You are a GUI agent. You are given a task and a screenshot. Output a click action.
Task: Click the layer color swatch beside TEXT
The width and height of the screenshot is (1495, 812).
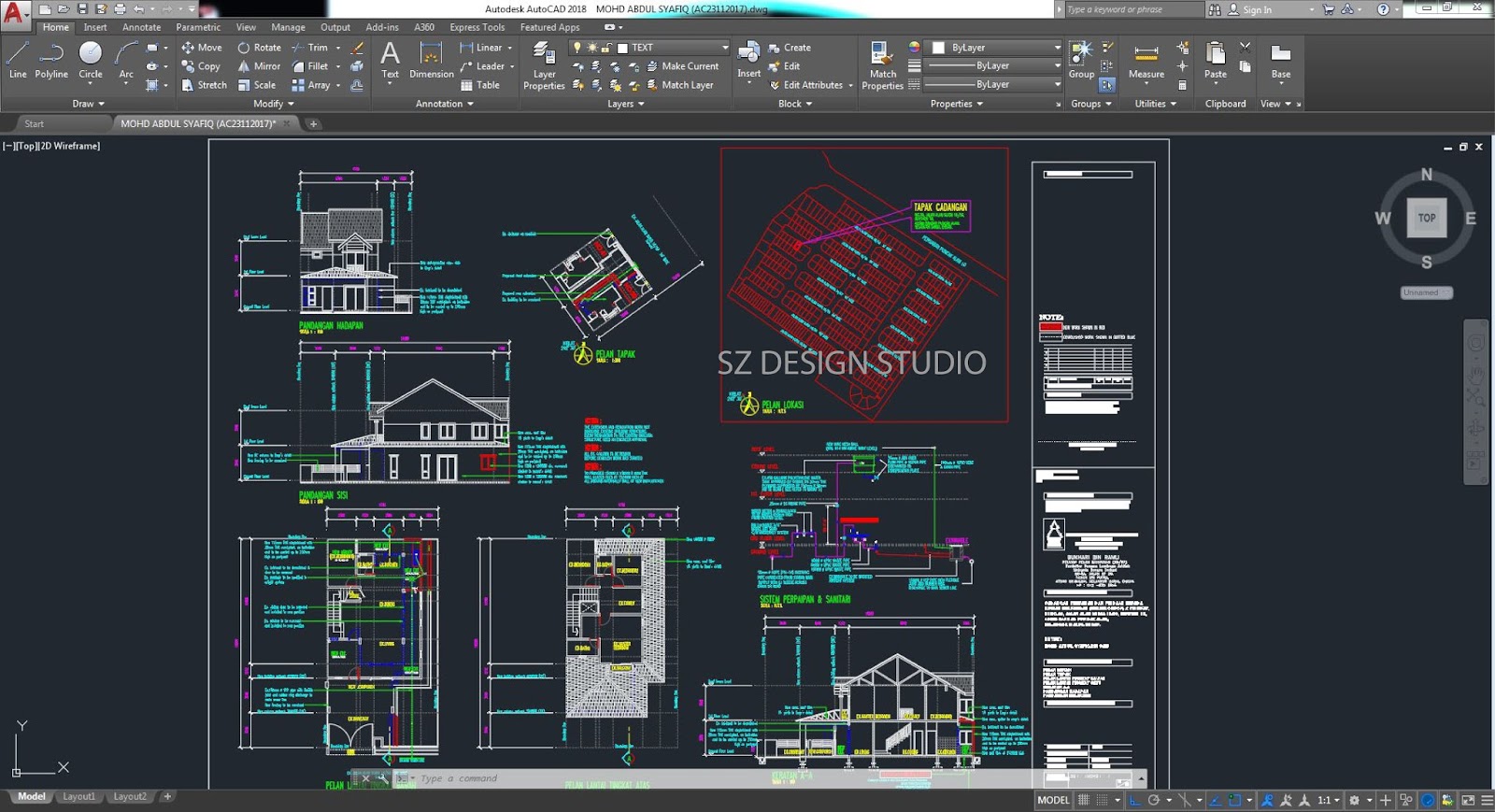click(x=622, y=48)
